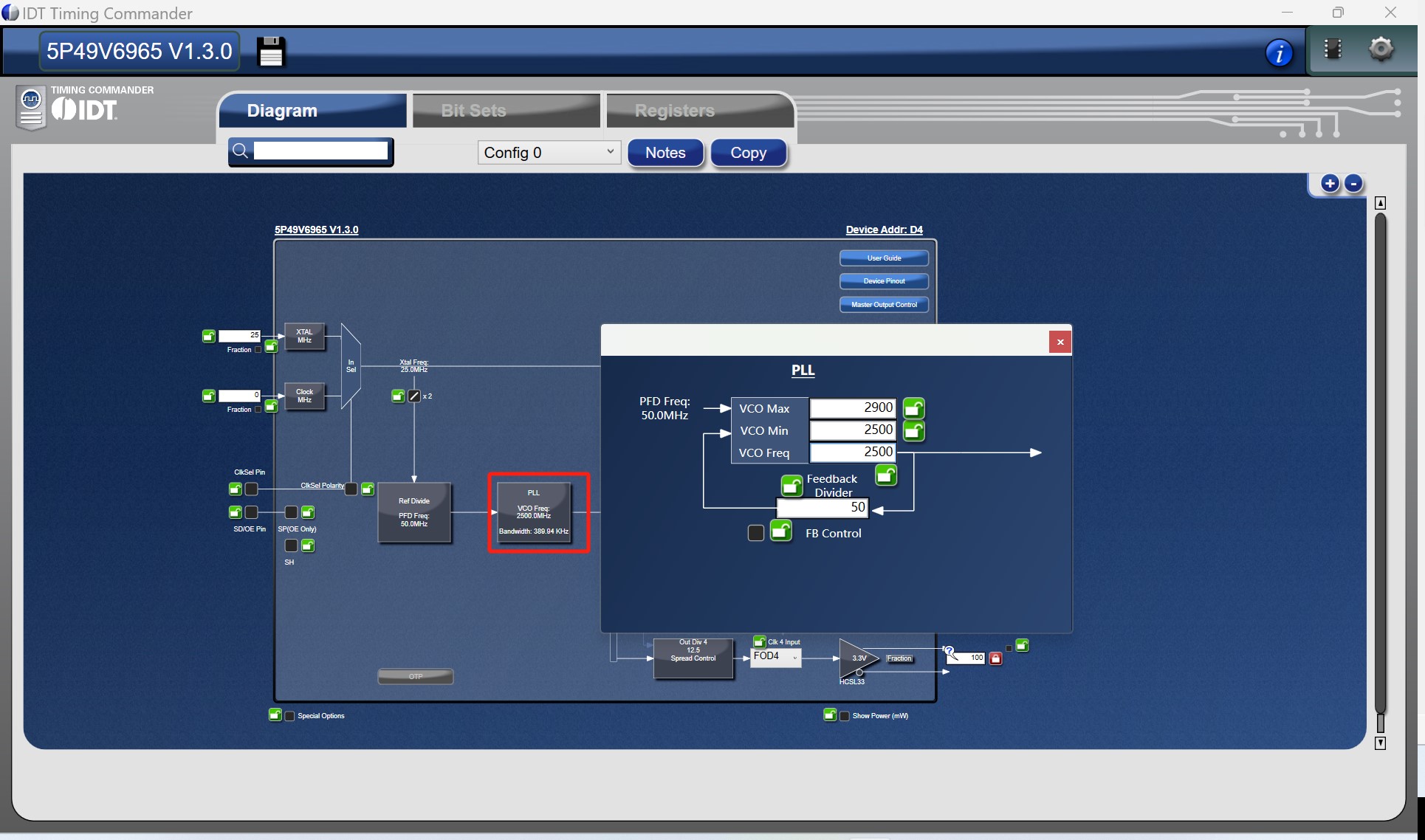Open the Config 0 dropdown
Image resolution: width=1425 pixels, height=840 pixels.
(549, 152)
